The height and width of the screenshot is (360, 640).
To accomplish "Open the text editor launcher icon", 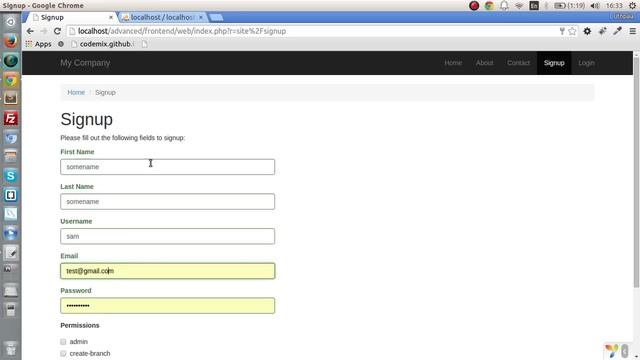I will pyautogui.click(x=11, y=253).
